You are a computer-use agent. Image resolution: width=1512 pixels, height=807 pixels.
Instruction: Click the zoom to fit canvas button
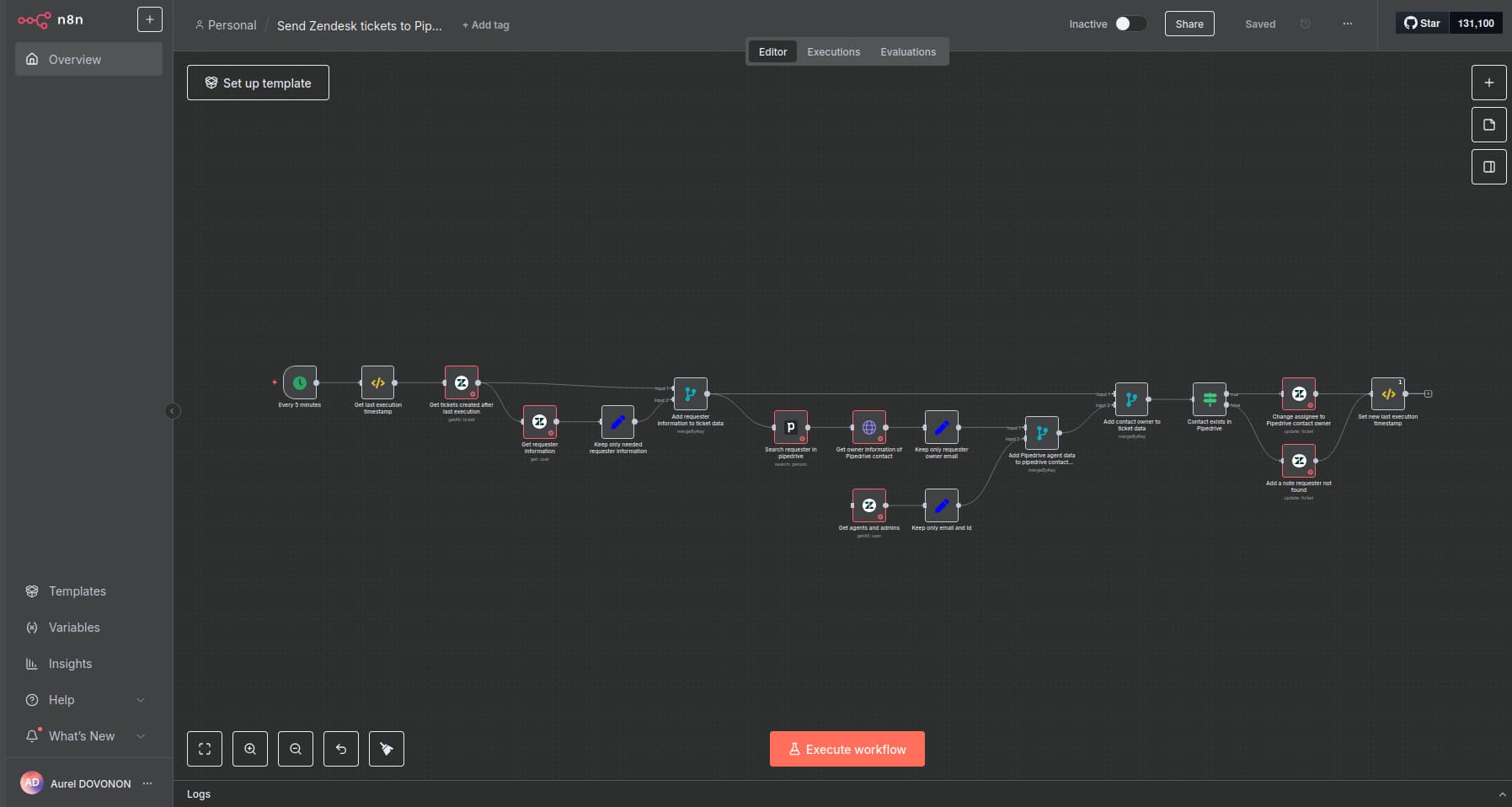pyautogui.click(x=205, y=749)
